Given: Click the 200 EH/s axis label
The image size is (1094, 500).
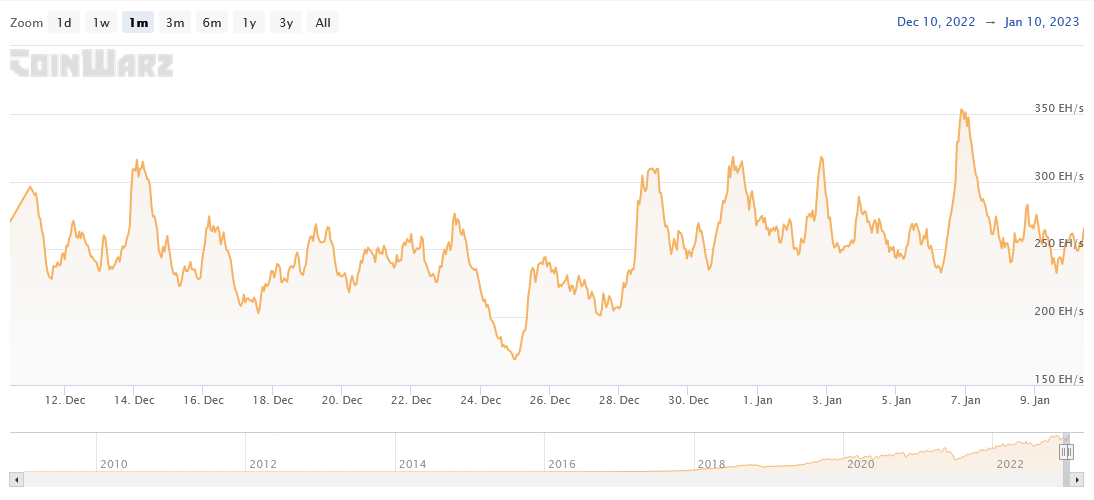Looking at the screenshot, I should click(1059, 311).
